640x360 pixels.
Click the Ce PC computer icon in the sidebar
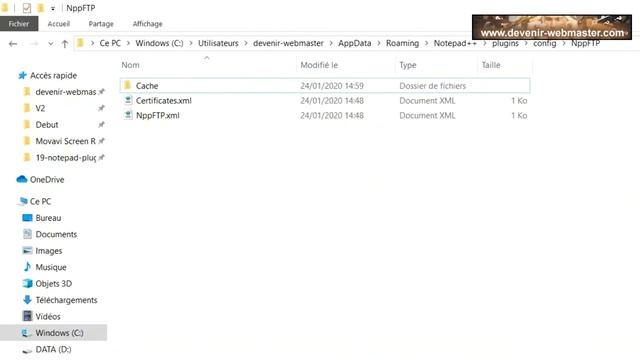tap(23, 201)
